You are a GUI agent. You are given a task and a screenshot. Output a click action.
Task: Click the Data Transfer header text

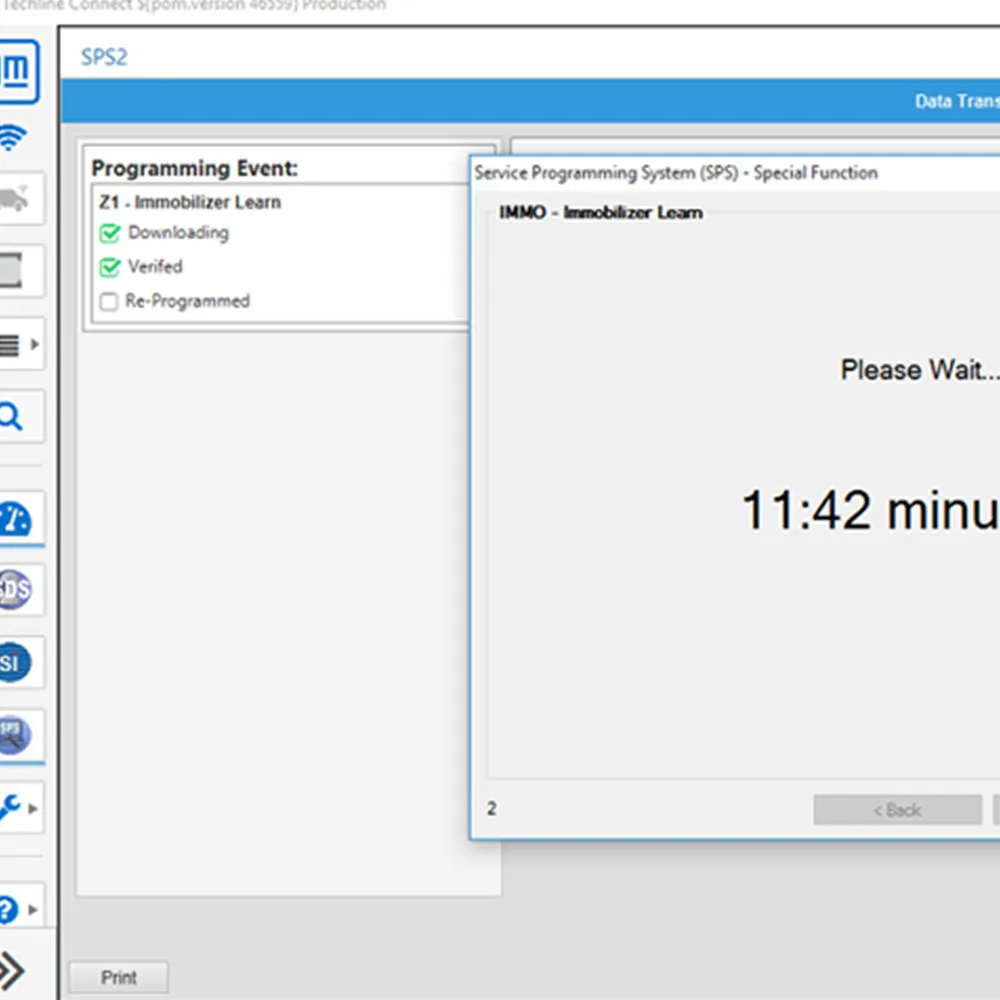957,101
